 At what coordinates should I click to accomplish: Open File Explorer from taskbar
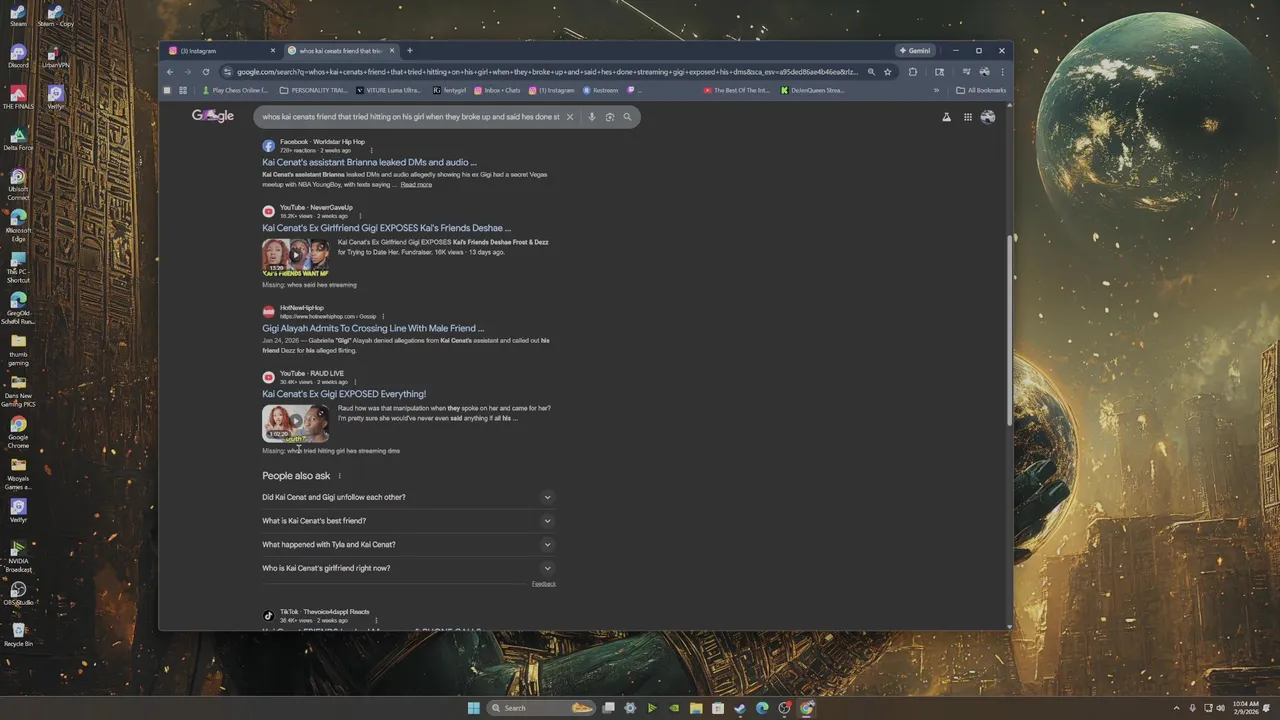[696, 708]
